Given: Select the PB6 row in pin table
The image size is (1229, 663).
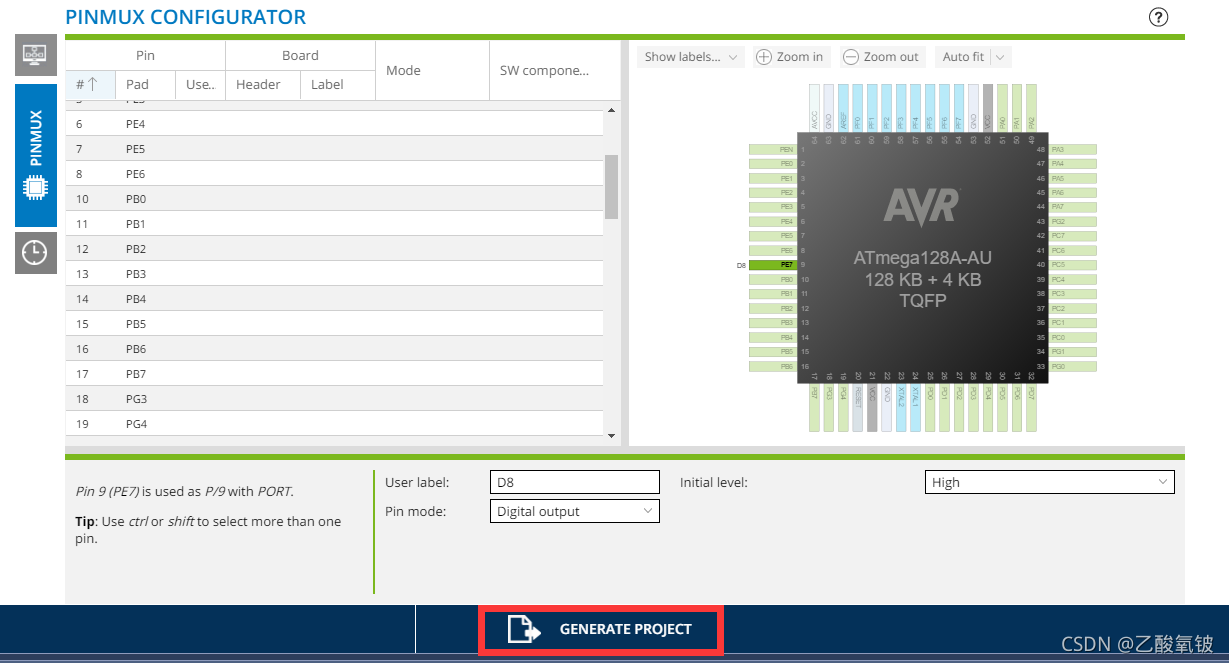Looking at the screenshot, I should click(x=334, y=349).
